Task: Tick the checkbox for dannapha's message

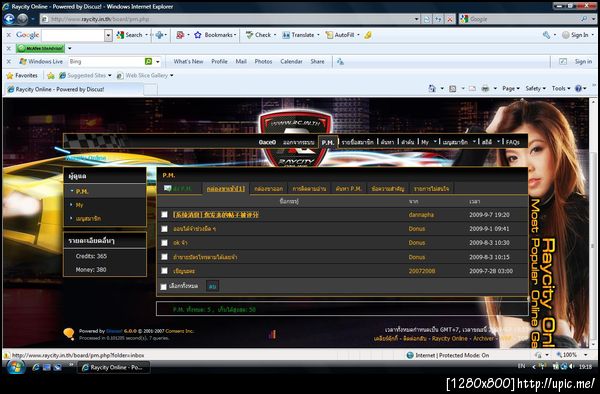Action: pyautogui.click(x=165, y=215)
